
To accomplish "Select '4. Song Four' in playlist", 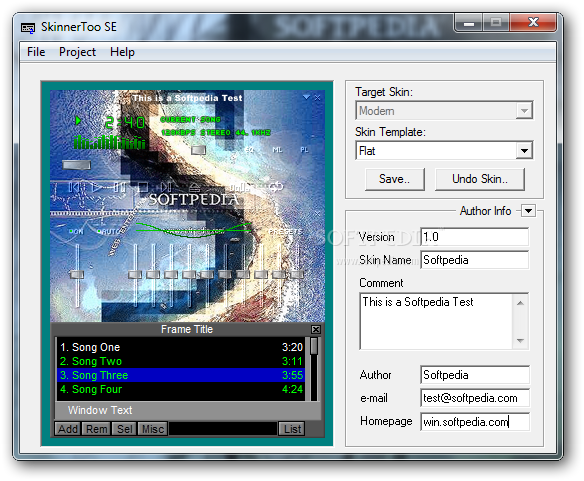I will pyautogui.click(x=181, y=389).
